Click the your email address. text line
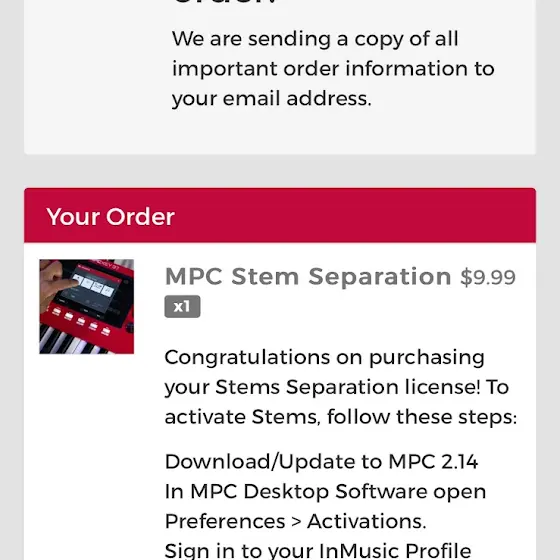 point(272,99)
